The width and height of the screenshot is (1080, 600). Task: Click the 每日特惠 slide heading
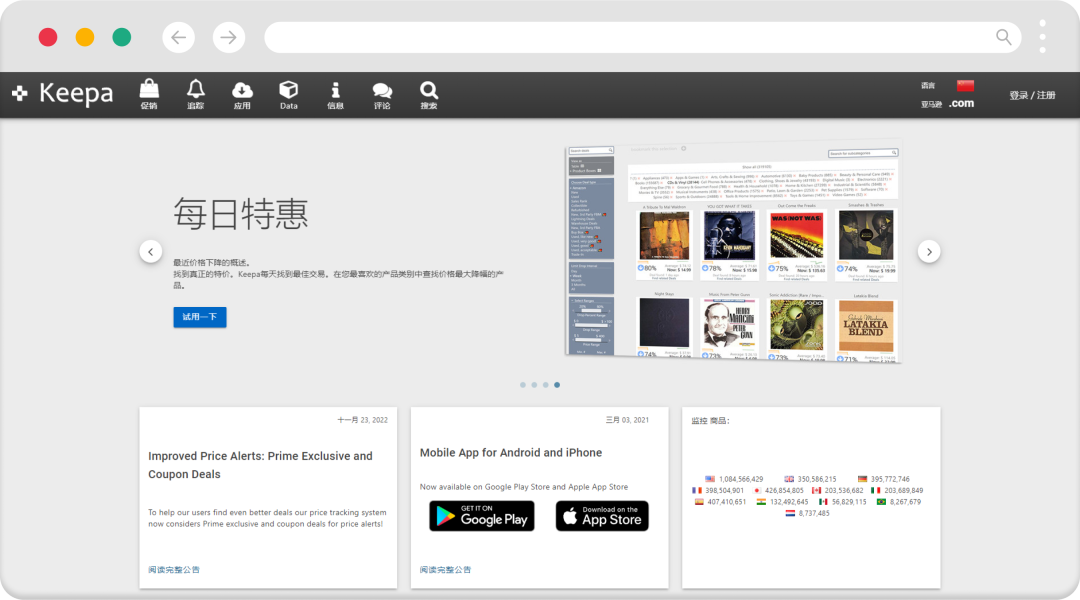240,214
